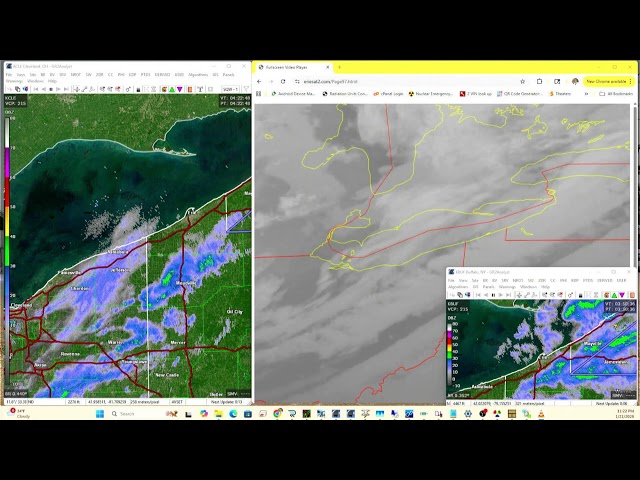The image size is (640, 480).
Task: Open the Radiation Units Converter bookmark
Action: tap(345, 93)
